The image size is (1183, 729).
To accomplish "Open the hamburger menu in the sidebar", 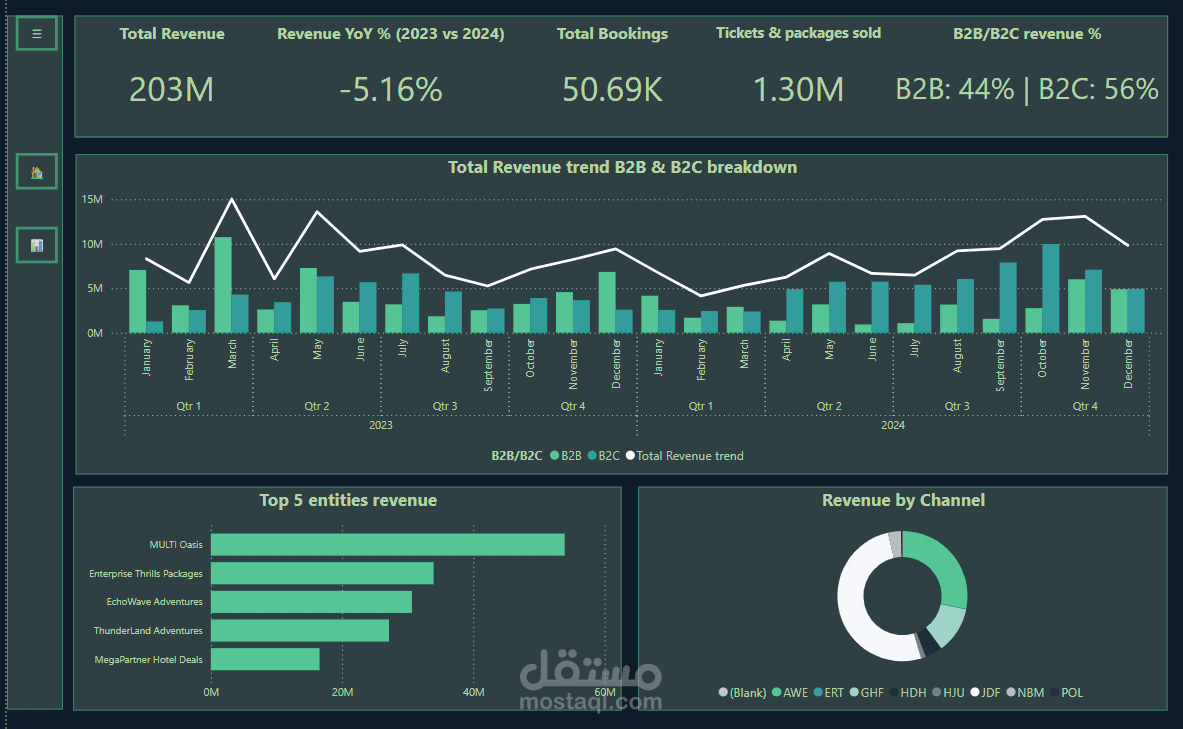I will (x=36, y=34).
